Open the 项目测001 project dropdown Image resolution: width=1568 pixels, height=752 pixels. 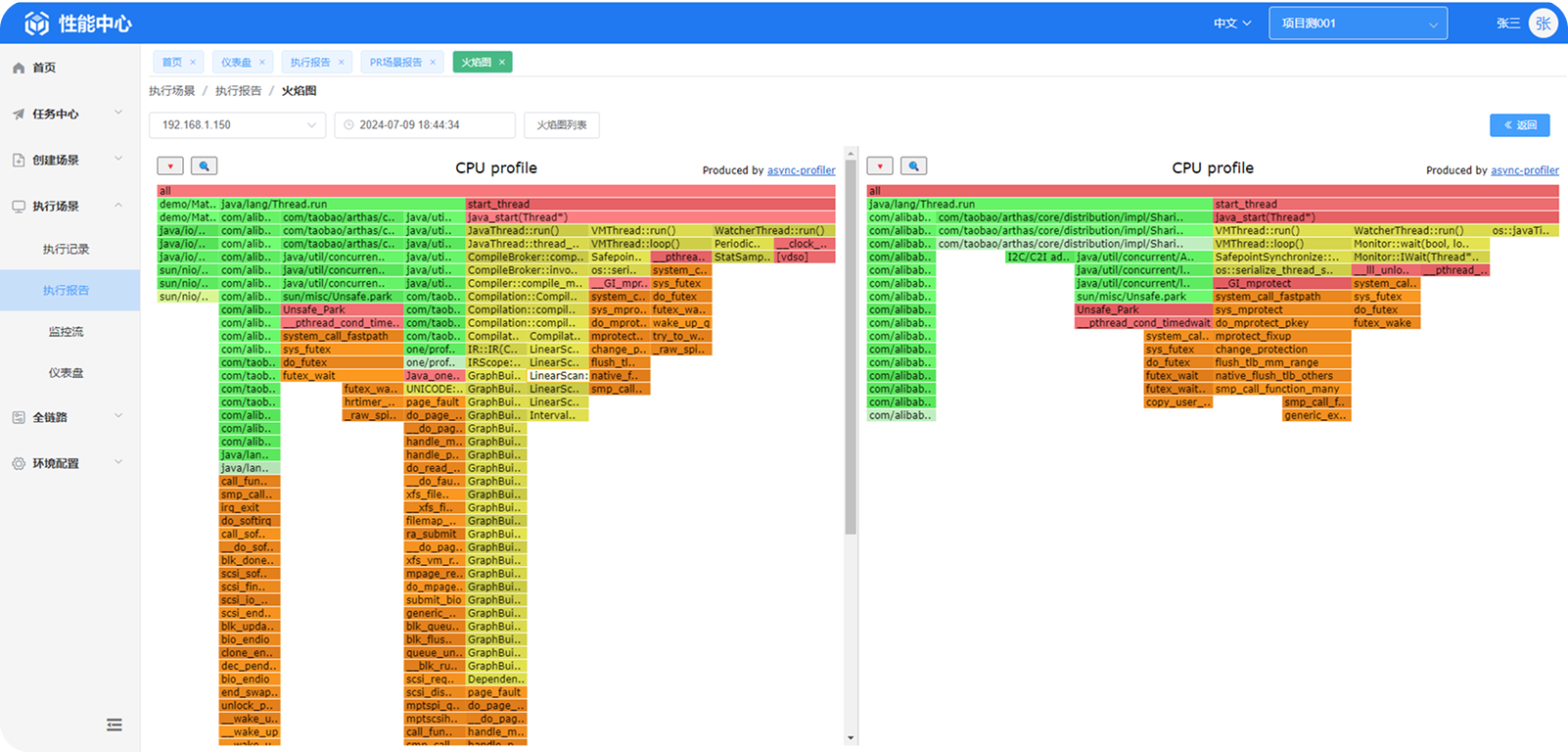pyautogui.click(x=1358, y=23)
